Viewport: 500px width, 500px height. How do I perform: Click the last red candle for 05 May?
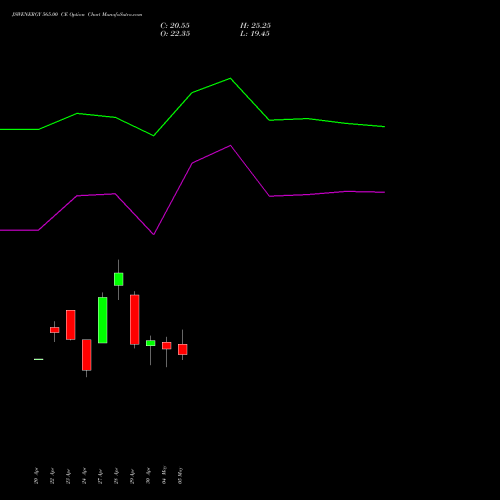tap(183, 349)
